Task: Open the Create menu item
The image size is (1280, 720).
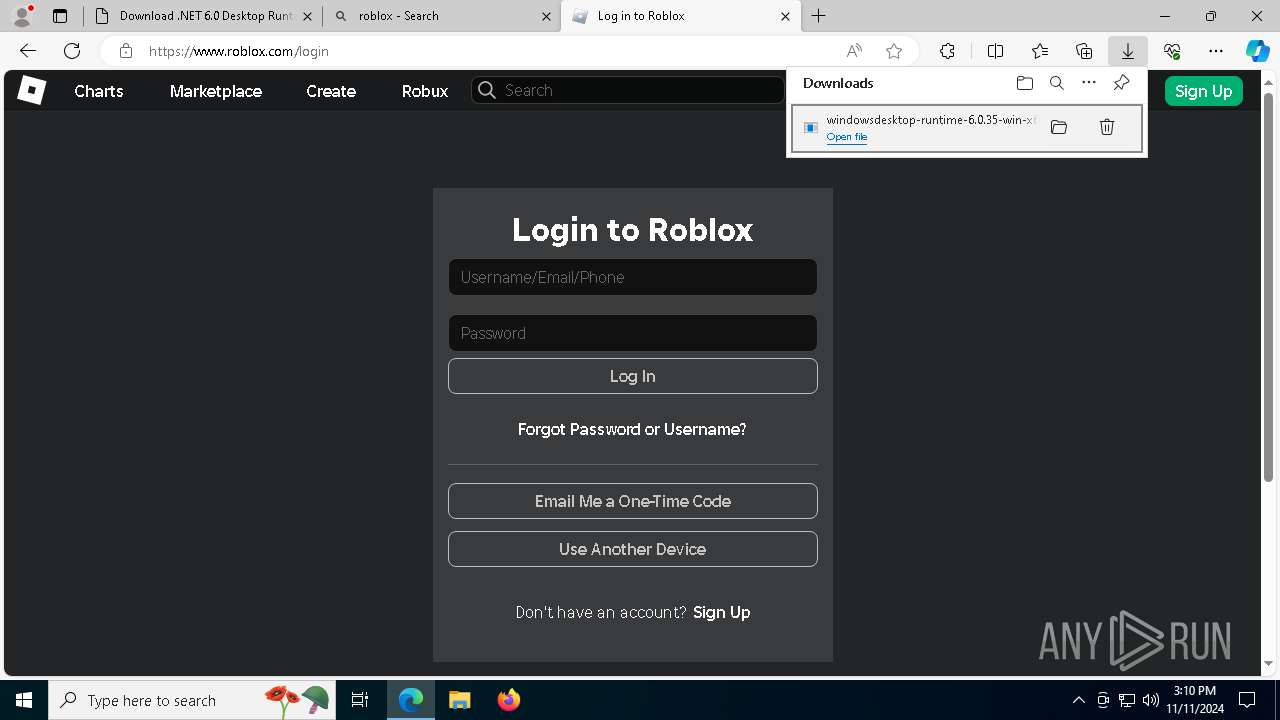Action: click(331, 91)
